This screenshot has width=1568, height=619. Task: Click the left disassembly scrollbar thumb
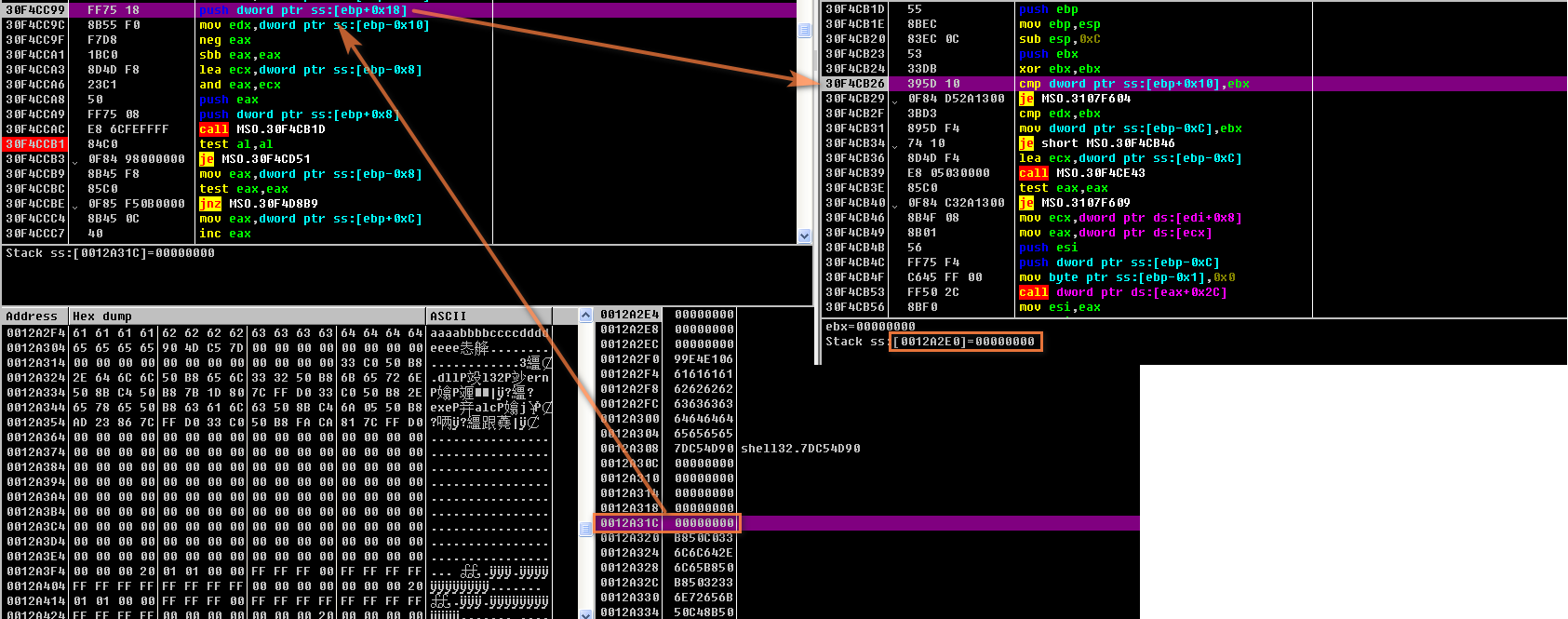pos(805,30)
